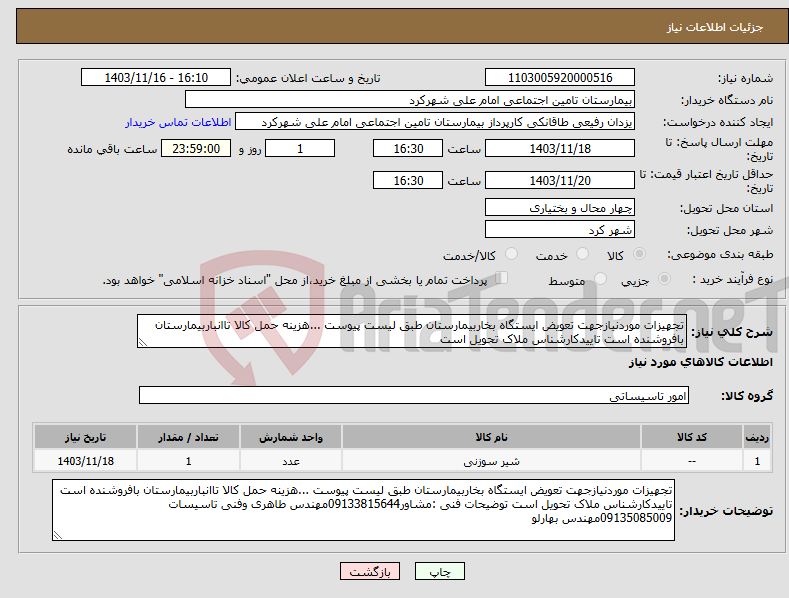Image resolution: width=789 pixels, height=598 pixels.
Task: Click the شماره نیاز field 1103005920000516
Action: tap(560, 78)
